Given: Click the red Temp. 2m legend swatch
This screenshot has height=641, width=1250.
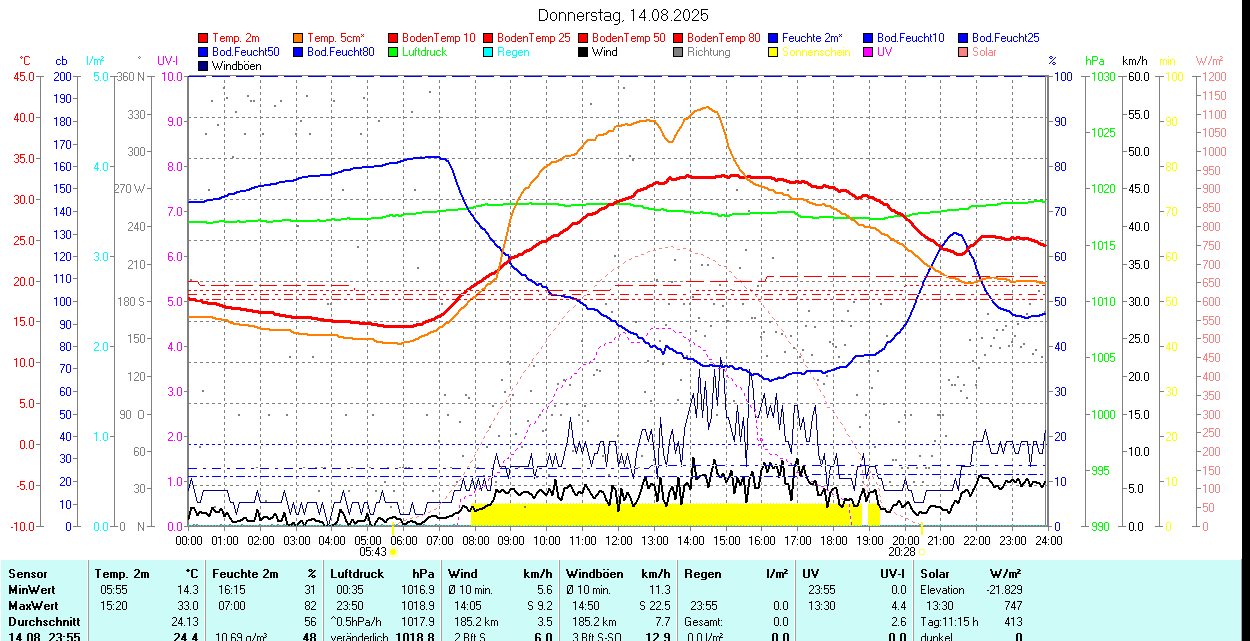Looking at the screenshot, I should click(x=204, y=38).
